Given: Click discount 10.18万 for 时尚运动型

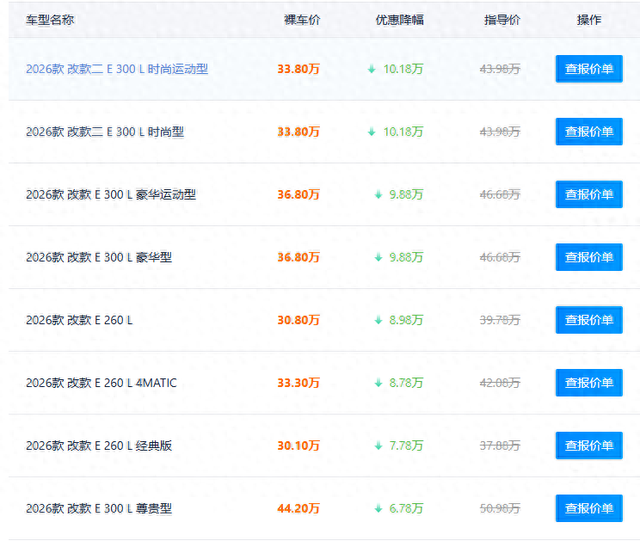Looking at the screenshot, I should point(403,69).
